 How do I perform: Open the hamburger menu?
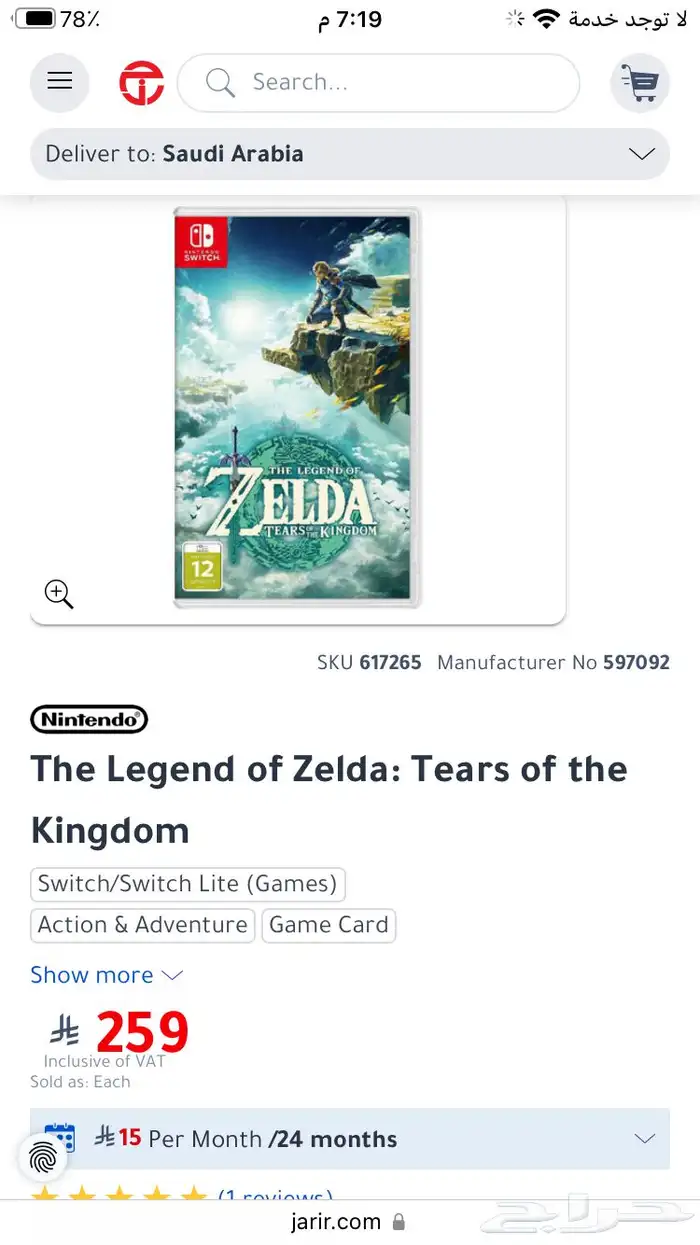coord(60,82)
